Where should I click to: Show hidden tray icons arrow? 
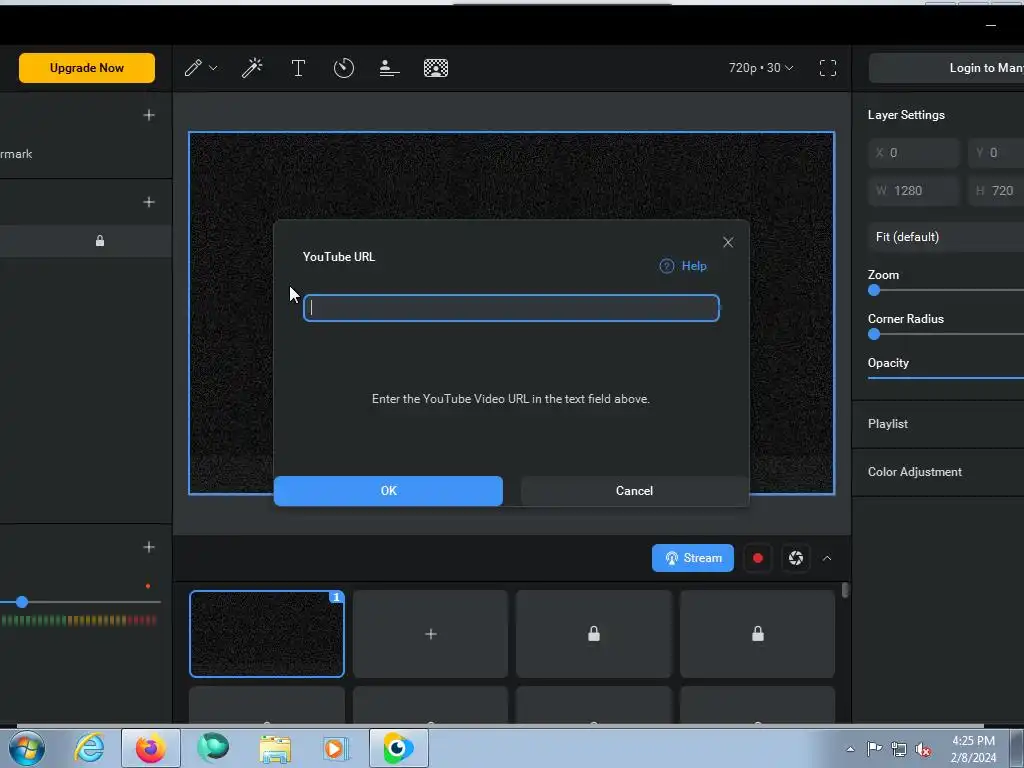pyautogui.click(x=850, y=749)
